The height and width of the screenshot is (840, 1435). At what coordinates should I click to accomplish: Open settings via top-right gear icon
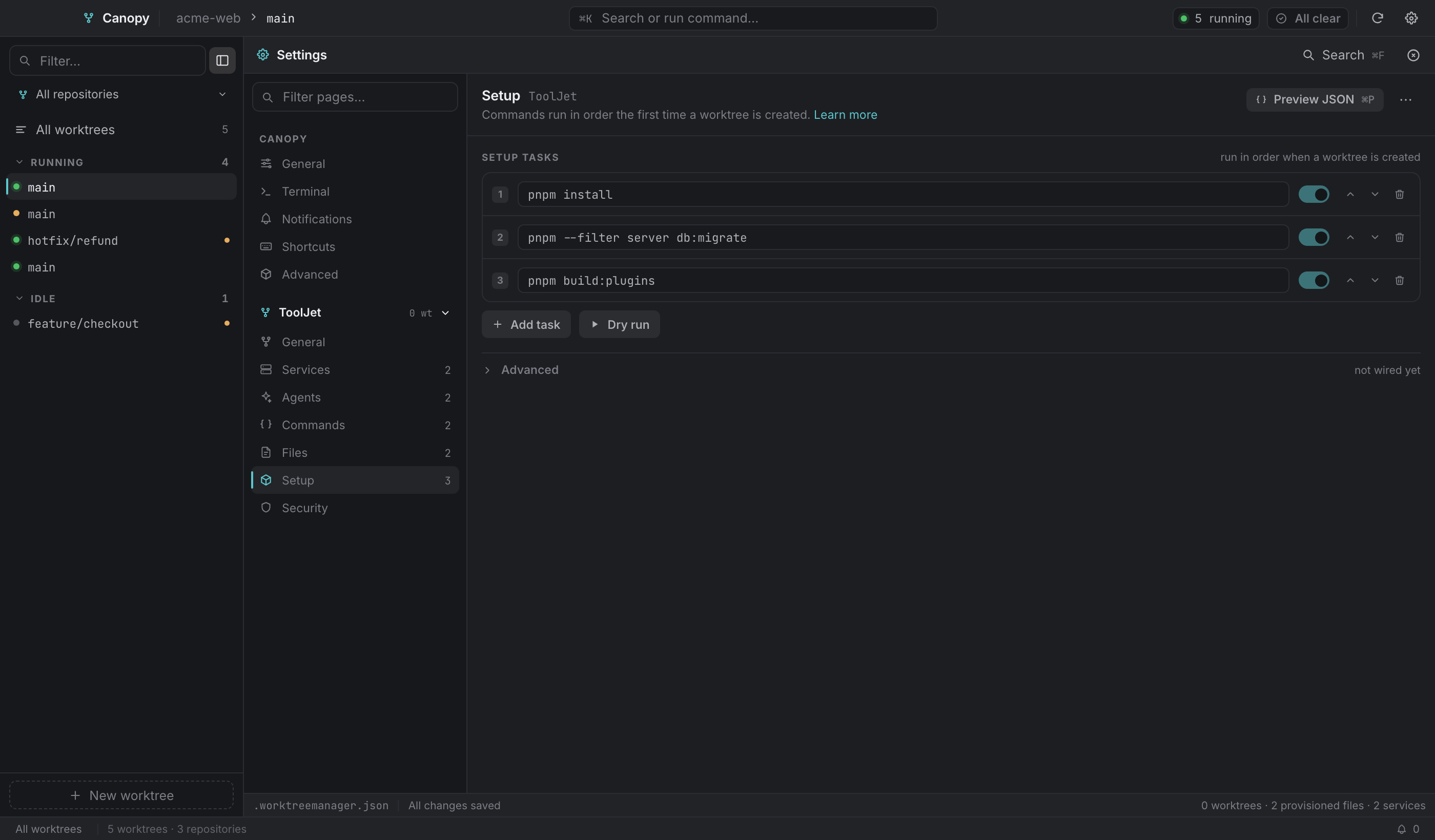[1410, 18]
